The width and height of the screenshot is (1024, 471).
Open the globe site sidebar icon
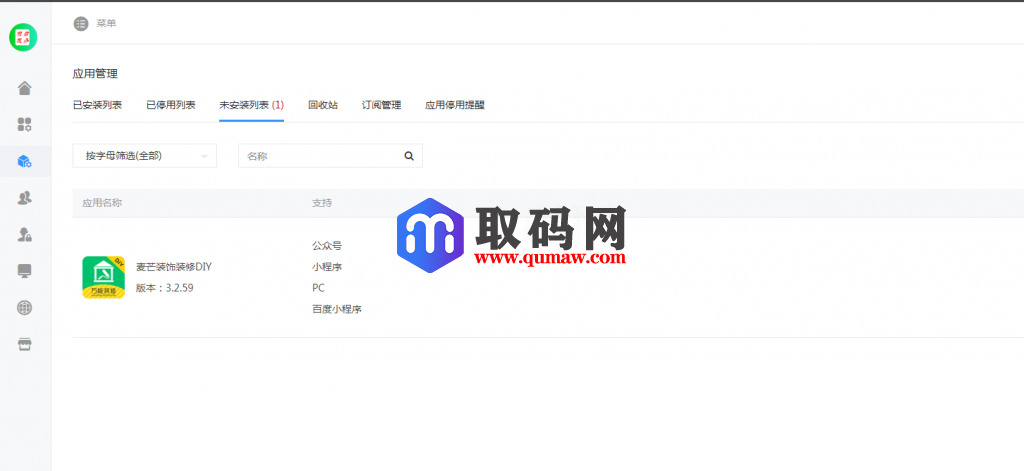[25, 308]
